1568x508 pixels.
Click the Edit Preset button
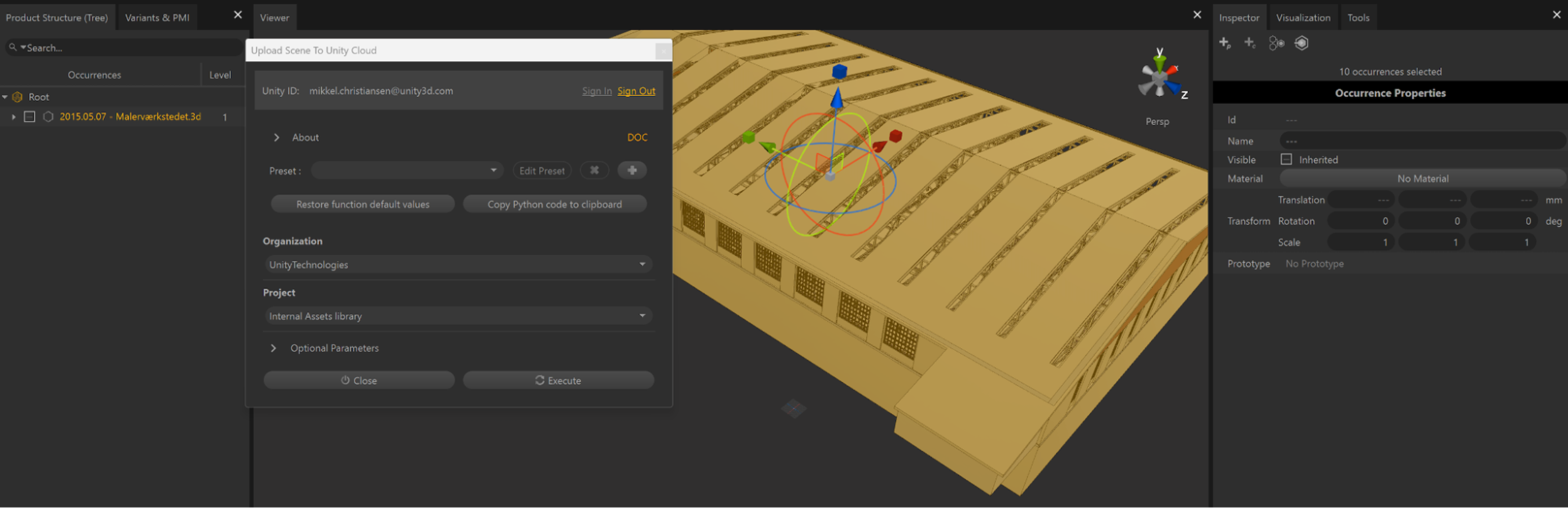542,170
